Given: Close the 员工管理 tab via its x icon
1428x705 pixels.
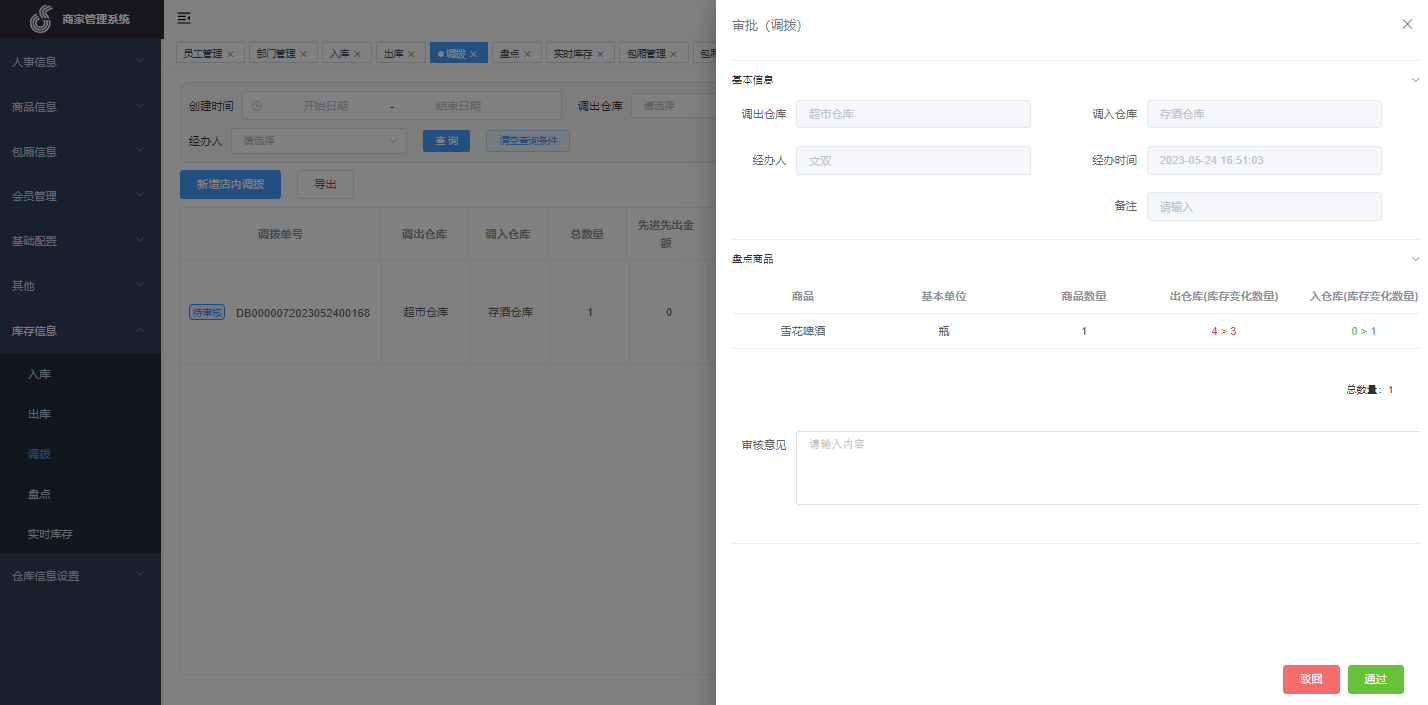Looking at the screenshot, I should click(231, 54).
